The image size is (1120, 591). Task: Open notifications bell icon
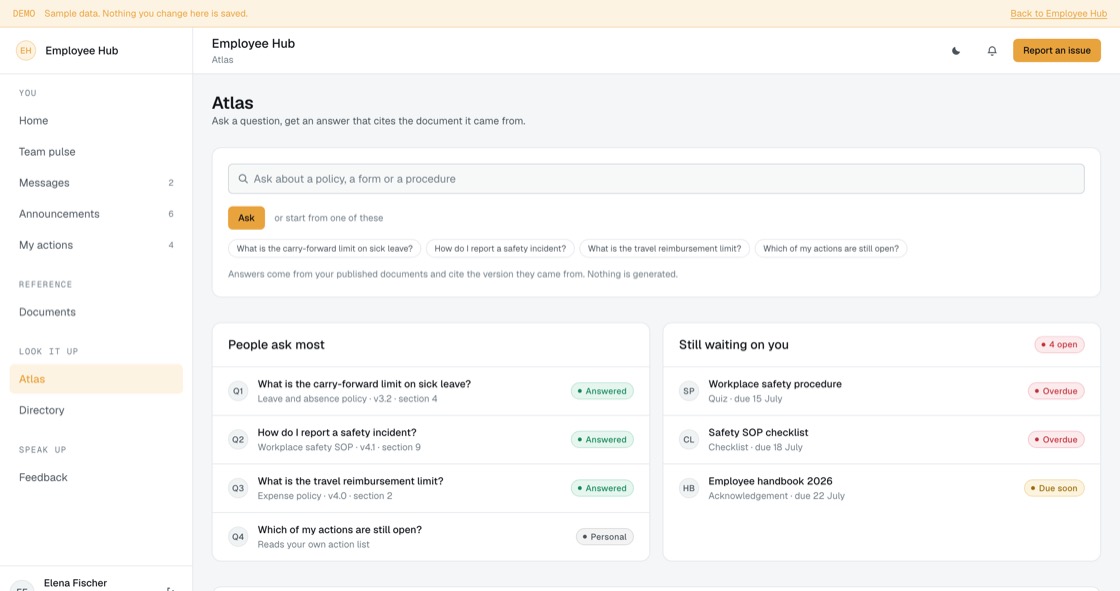(x=992, y=51)
